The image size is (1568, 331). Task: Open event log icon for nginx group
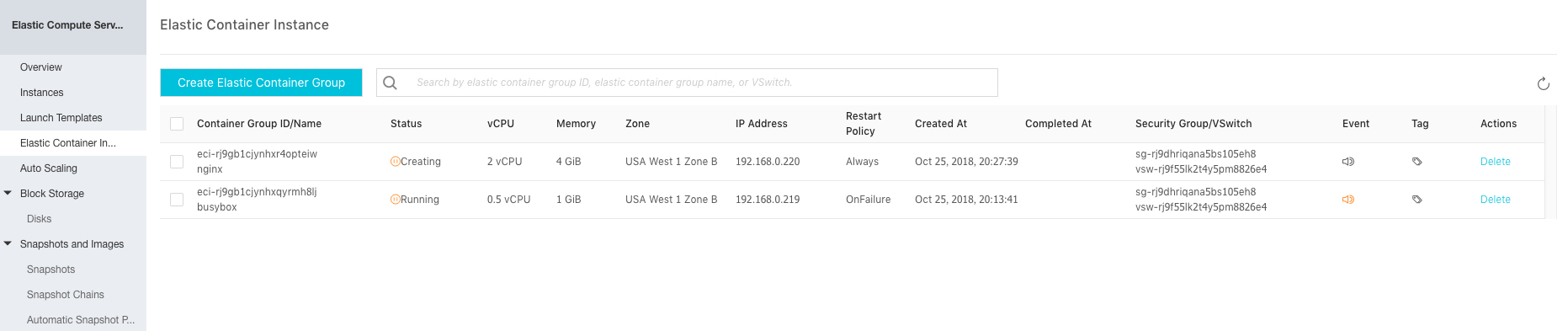pos(1347,162)
